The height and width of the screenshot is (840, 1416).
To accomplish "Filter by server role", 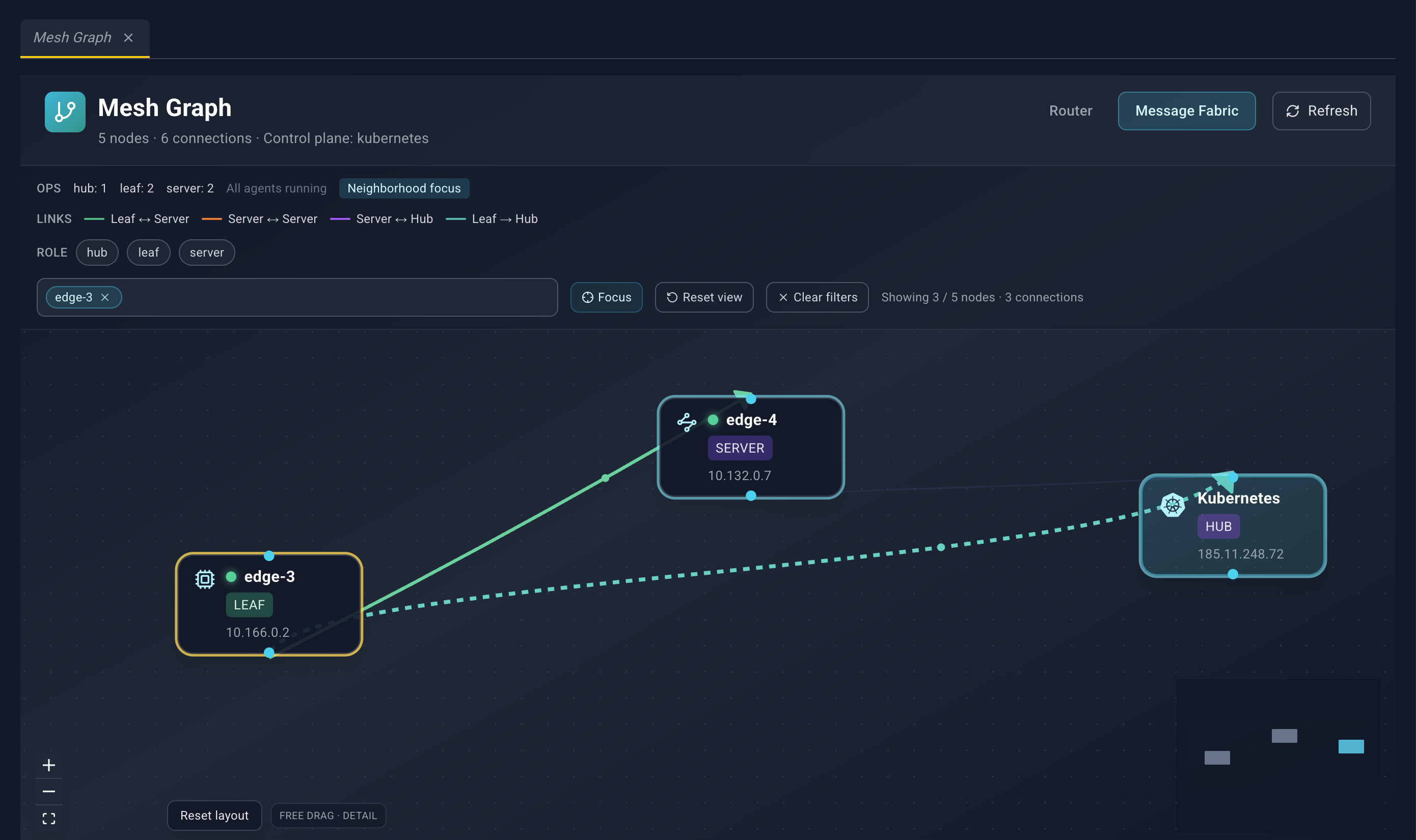I will coord(207,253).
